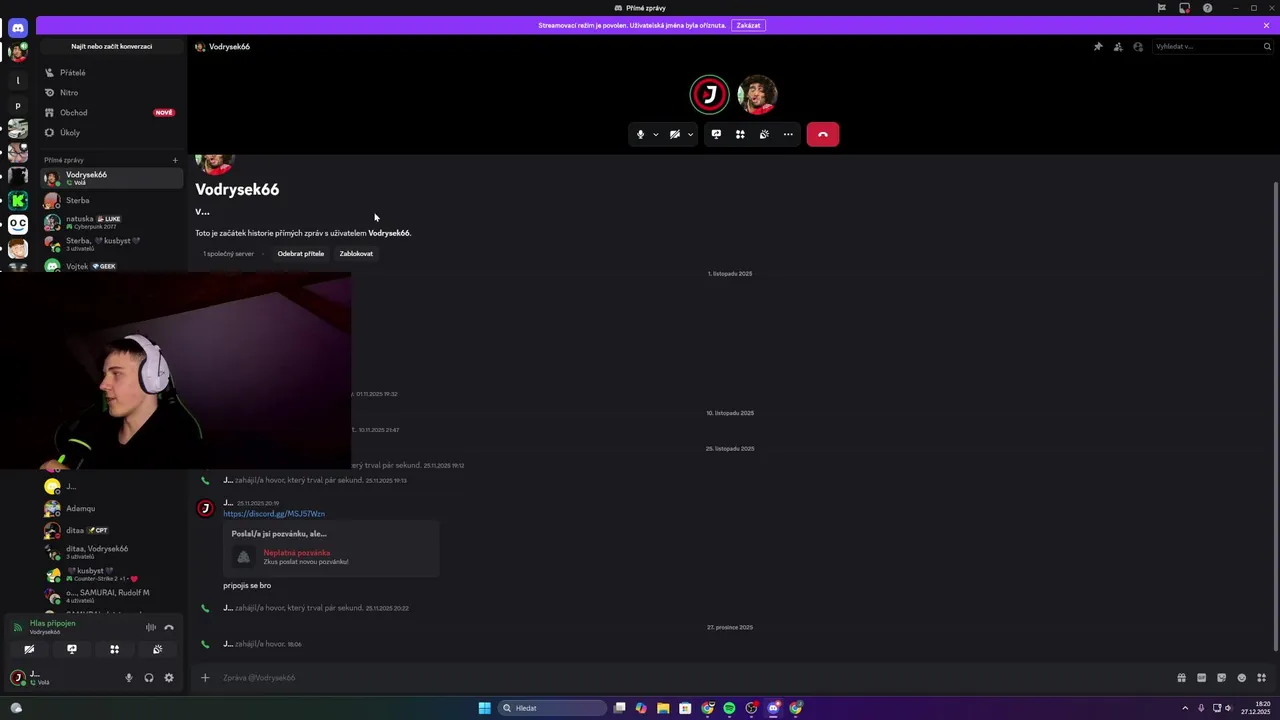Disconnect via voice panel hang-up icon
1280x720 pixels.
[x=169, y=627]
